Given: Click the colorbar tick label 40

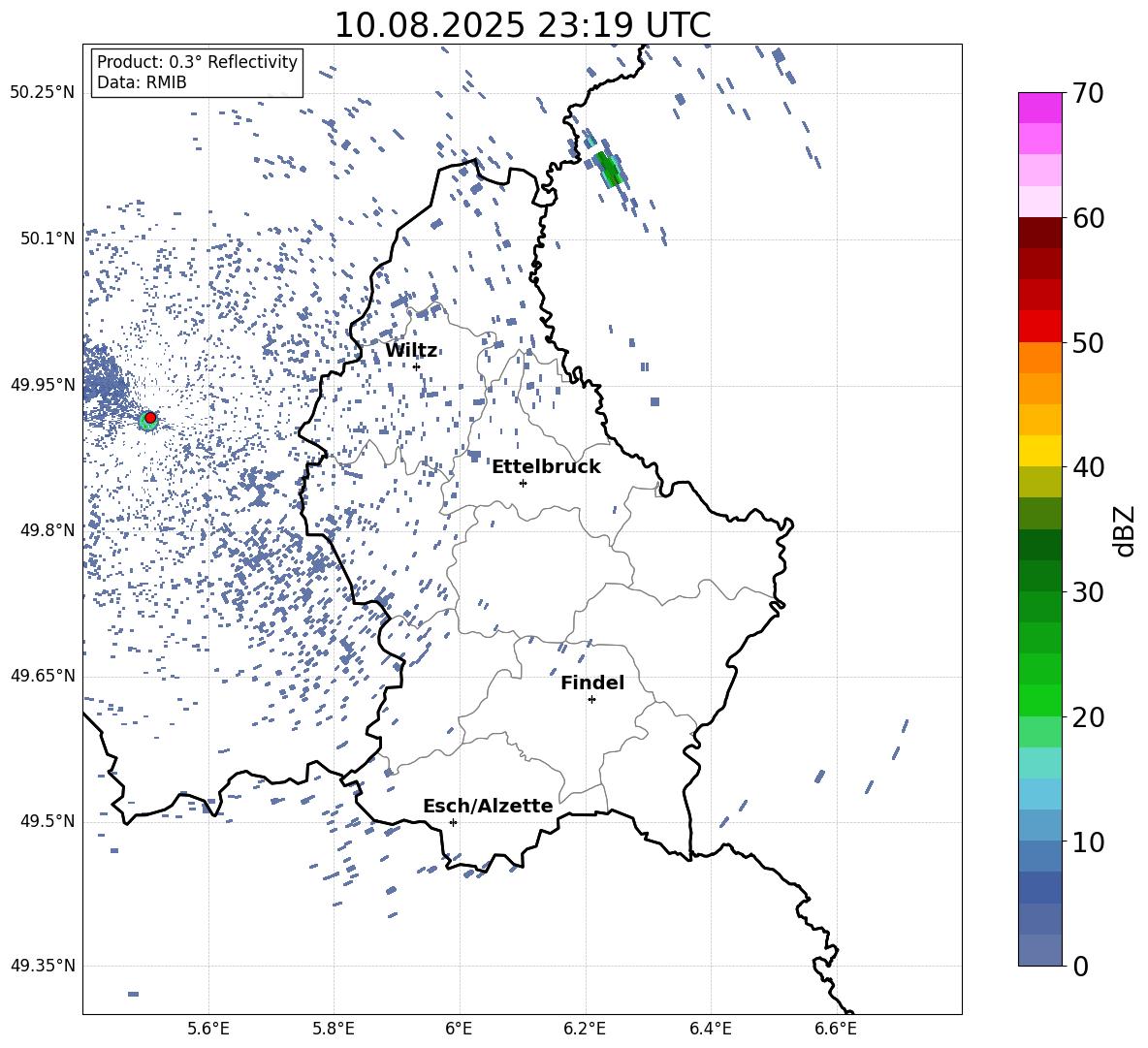Looking at the screenshot, I should point(1088,467).
